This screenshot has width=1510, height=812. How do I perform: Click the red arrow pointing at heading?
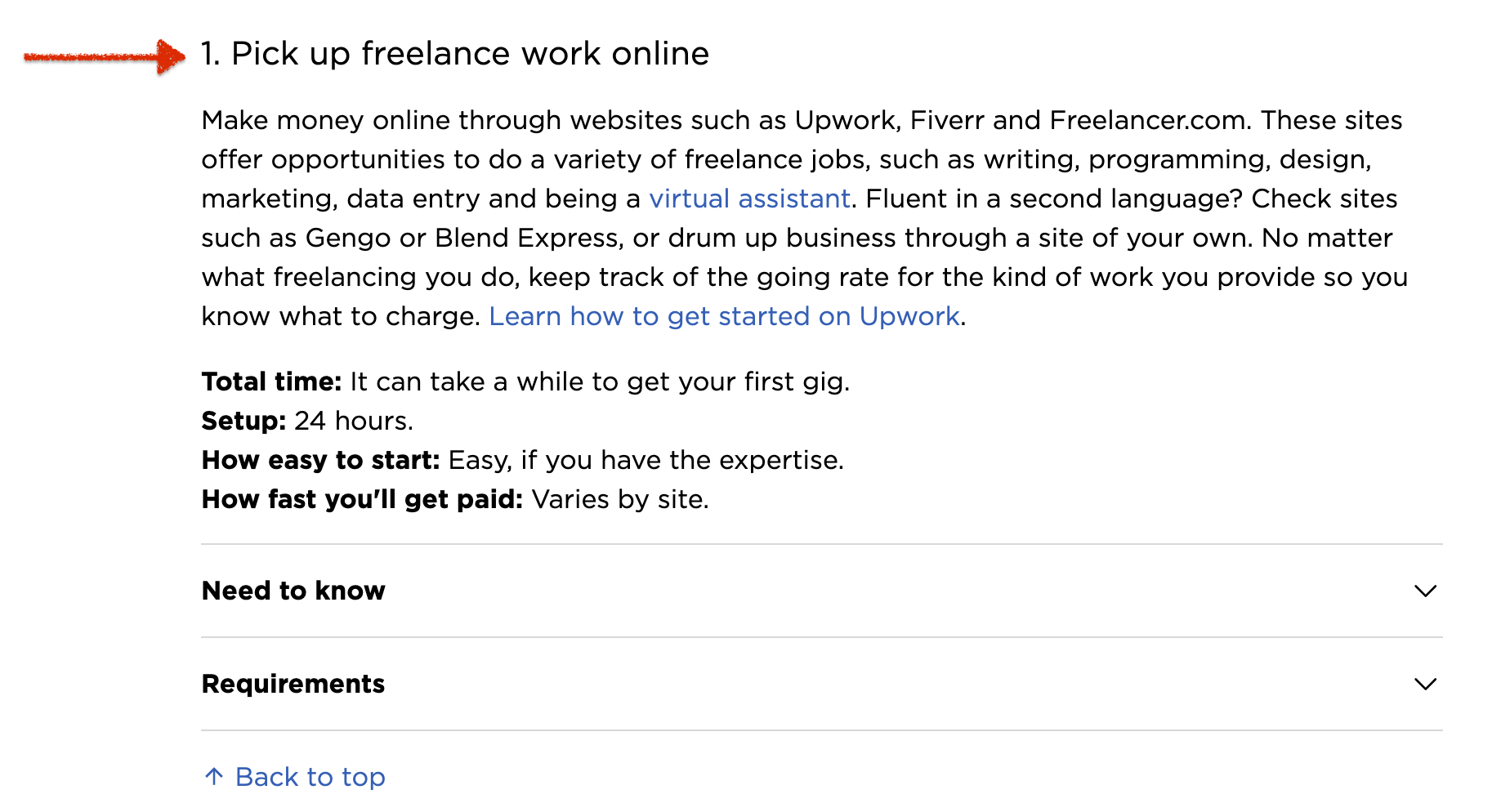click(105, 56)
